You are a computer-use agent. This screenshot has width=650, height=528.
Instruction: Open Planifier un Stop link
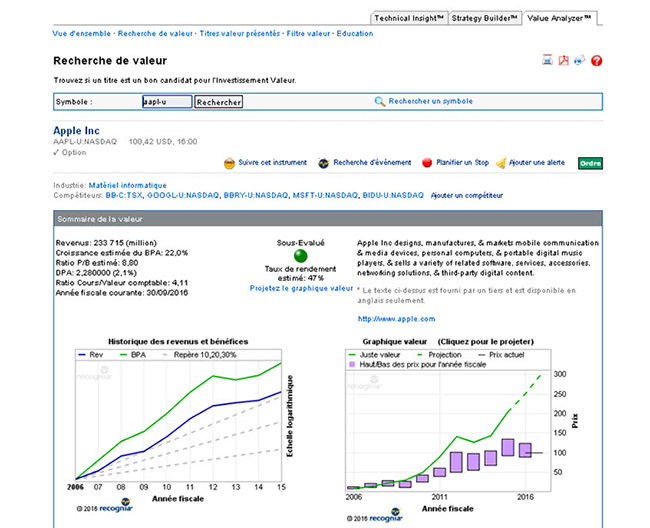462,162
